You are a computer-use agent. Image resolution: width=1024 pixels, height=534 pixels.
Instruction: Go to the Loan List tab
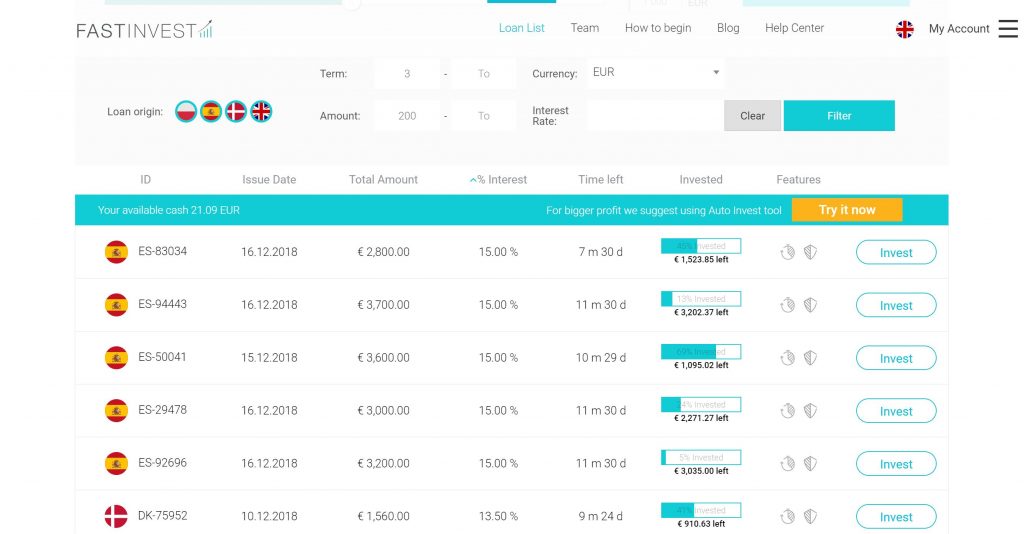pos(521,28)
